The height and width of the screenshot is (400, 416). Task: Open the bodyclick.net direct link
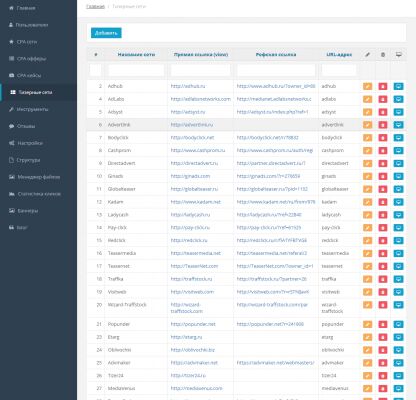point(192,138)
